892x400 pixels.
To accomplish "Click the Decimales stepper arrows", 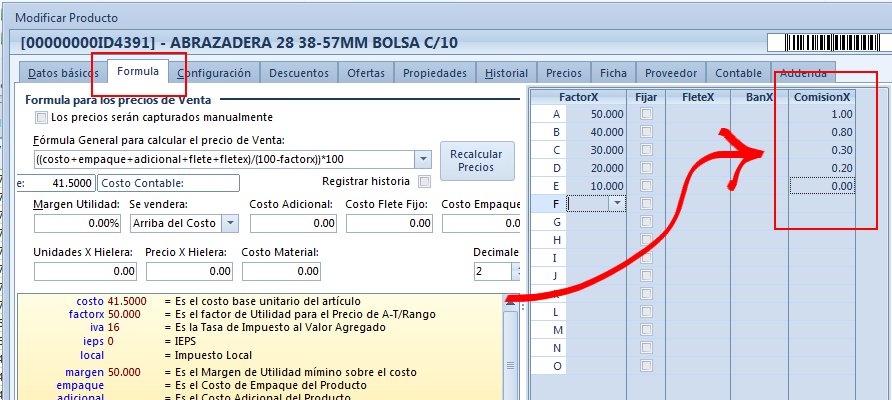I will tap(516, 271).
